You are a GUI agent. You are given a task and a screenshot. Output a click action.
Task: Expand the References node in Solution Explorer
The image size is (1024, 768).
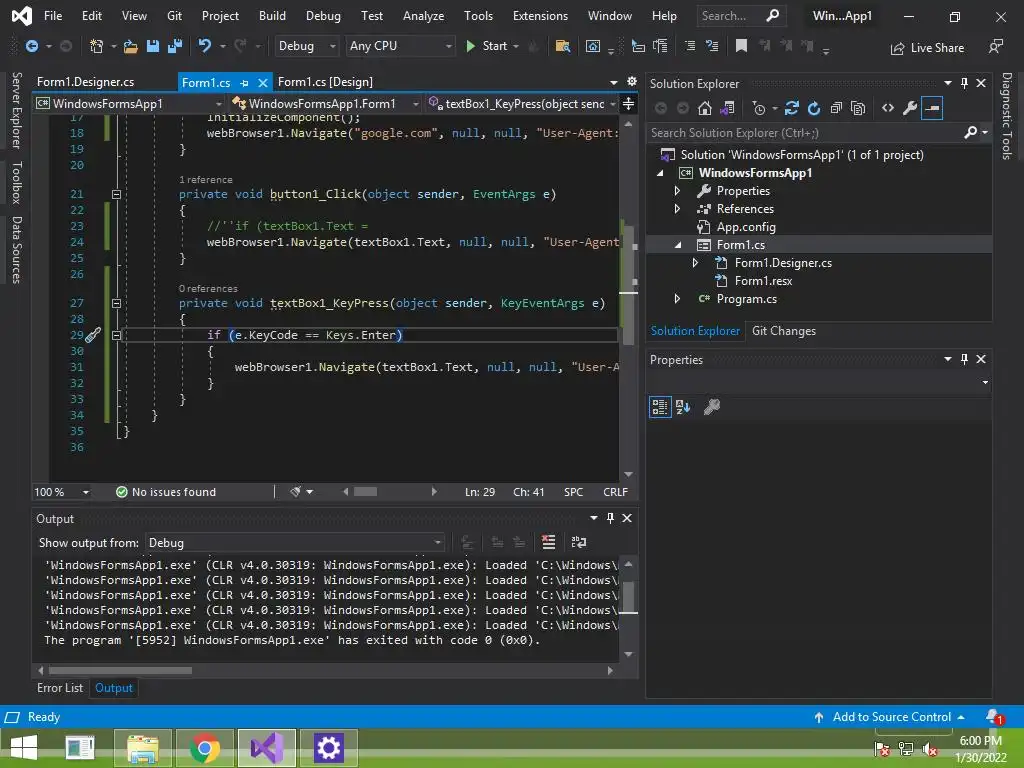pos(677,209)
